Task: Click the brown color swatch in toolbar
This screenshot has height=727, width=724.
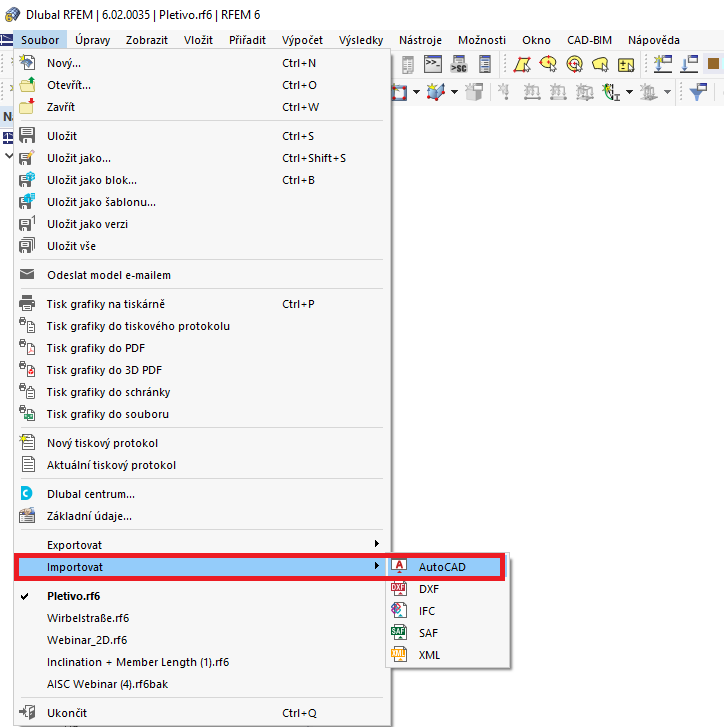Action: (713, 64)
